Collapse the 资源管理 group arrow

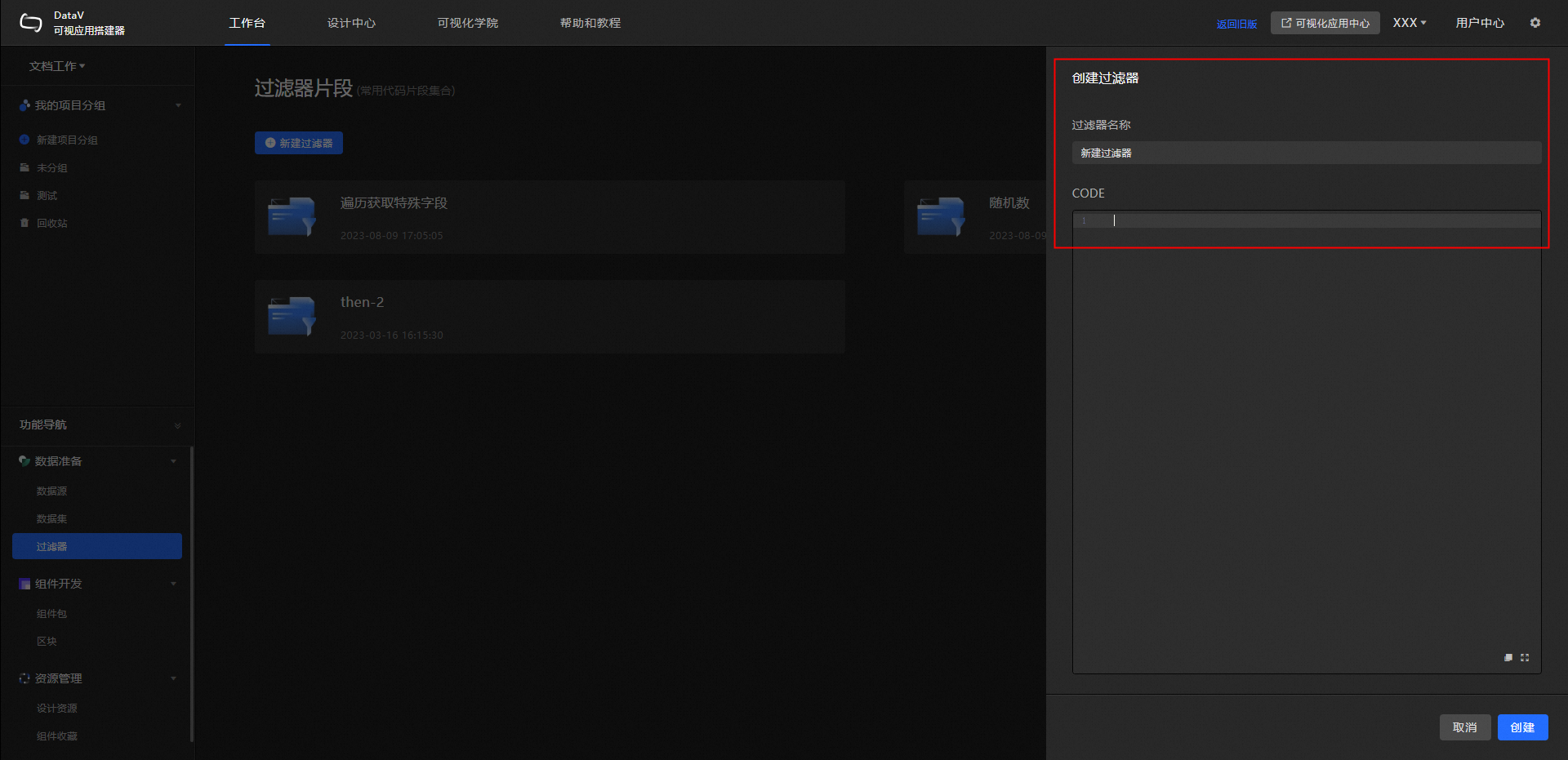(x=173, y=678)
